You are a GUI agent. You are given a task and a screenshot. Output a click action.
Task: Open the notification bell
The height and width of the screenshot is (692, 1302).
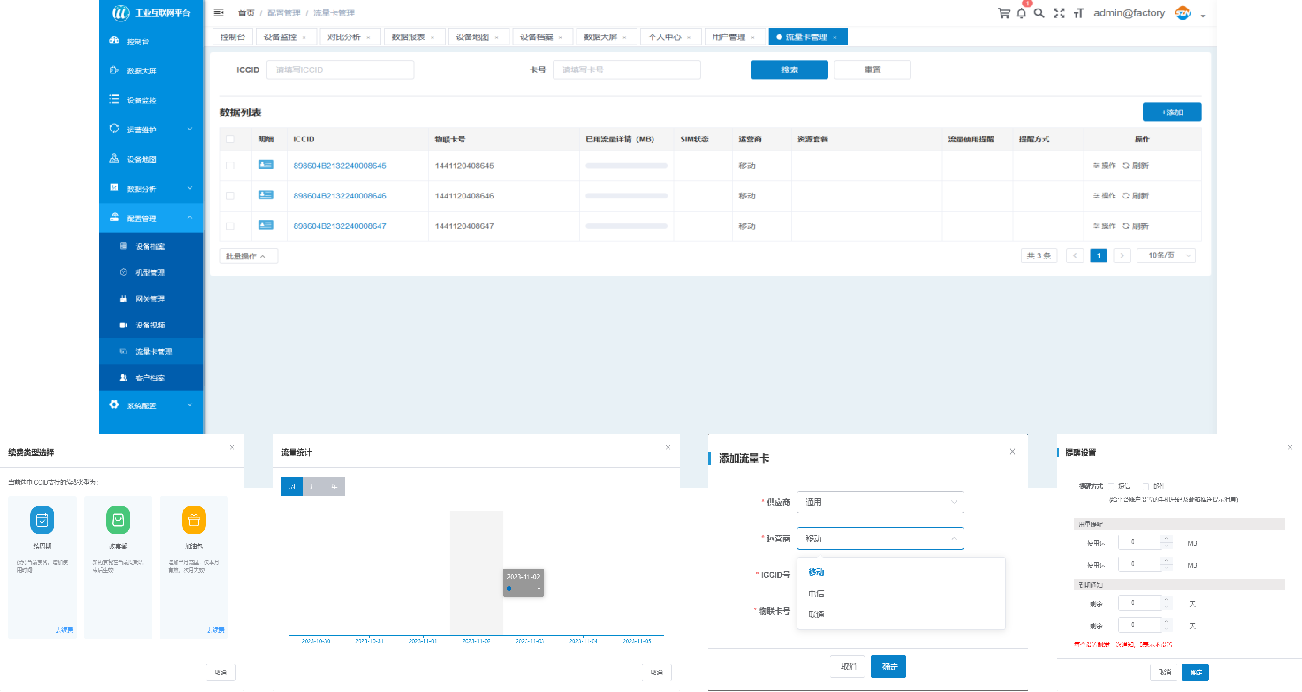pos(1021,13)
